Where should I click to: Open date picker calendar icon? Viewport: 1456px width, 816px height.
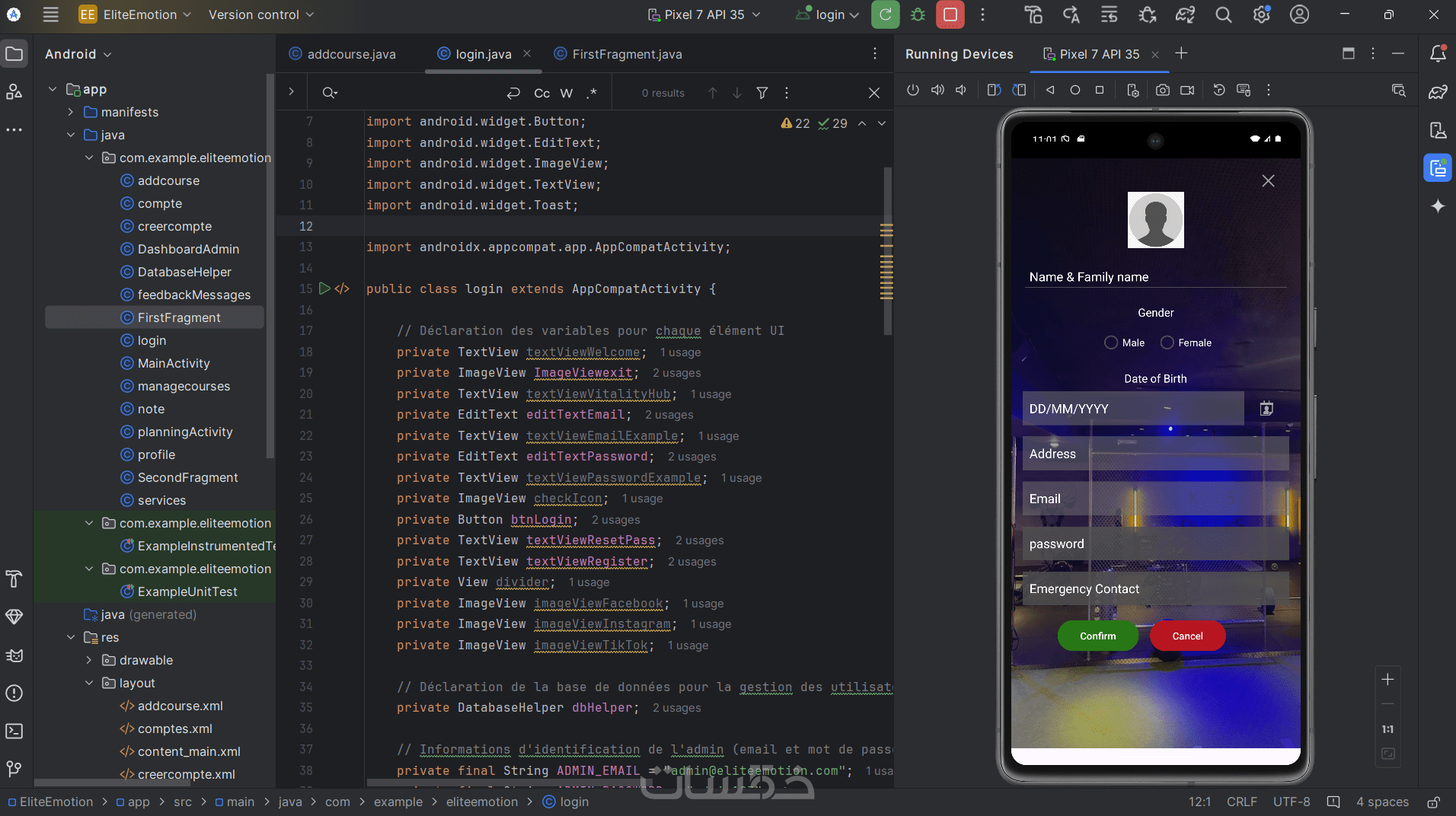pos(1266,409)
